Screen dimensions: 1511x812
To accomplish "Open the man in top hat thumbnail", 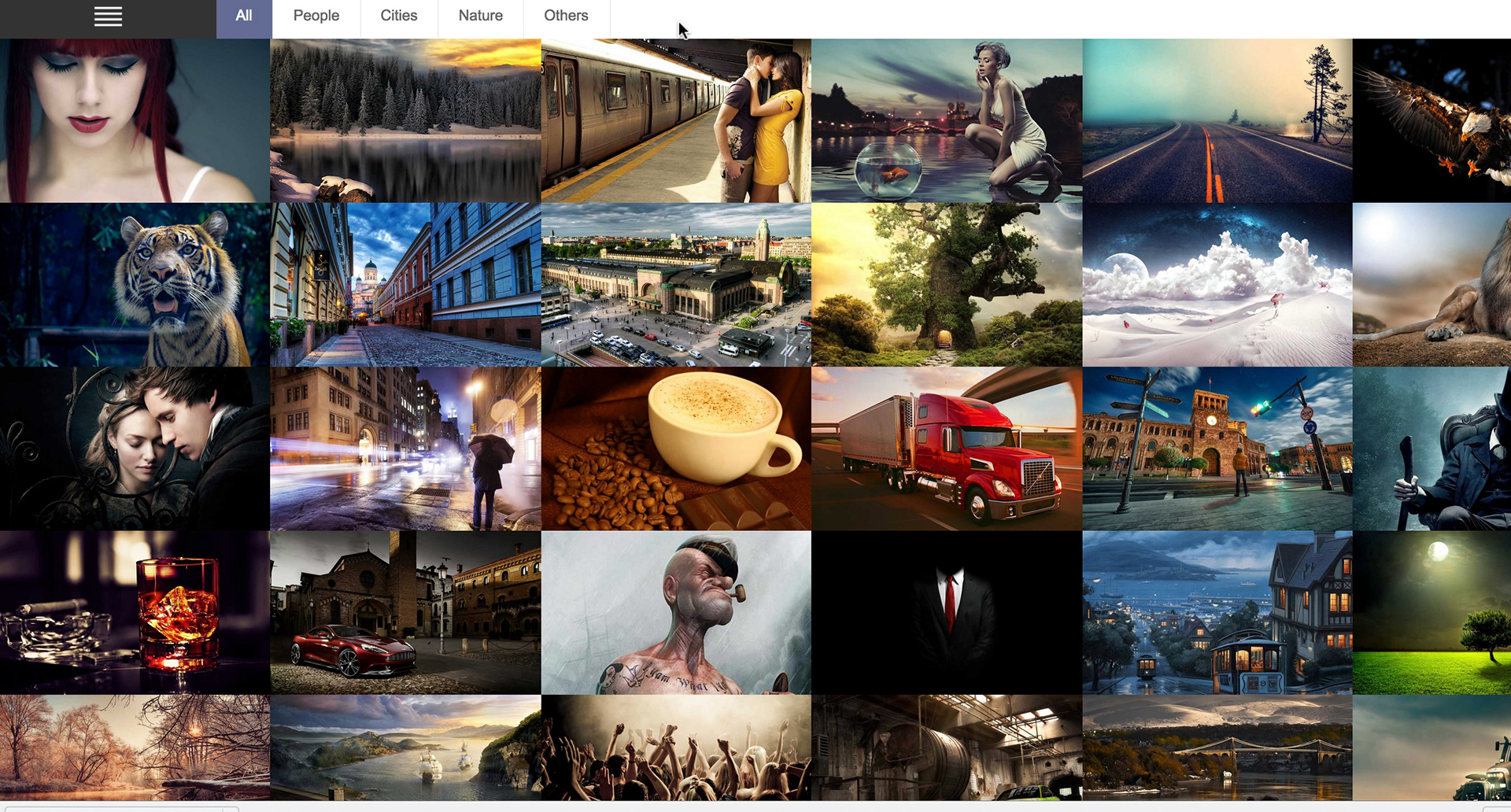I will point(1432,448).
